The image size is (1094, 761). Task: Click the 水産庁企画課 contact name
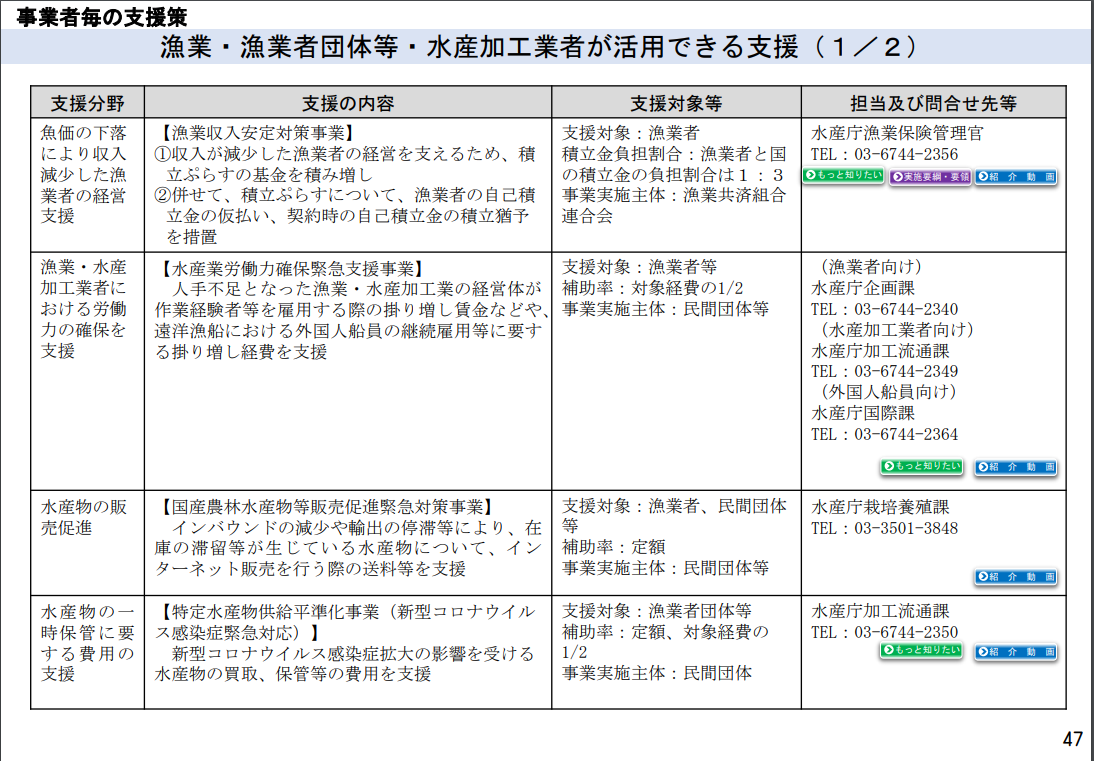pos(862,288)
